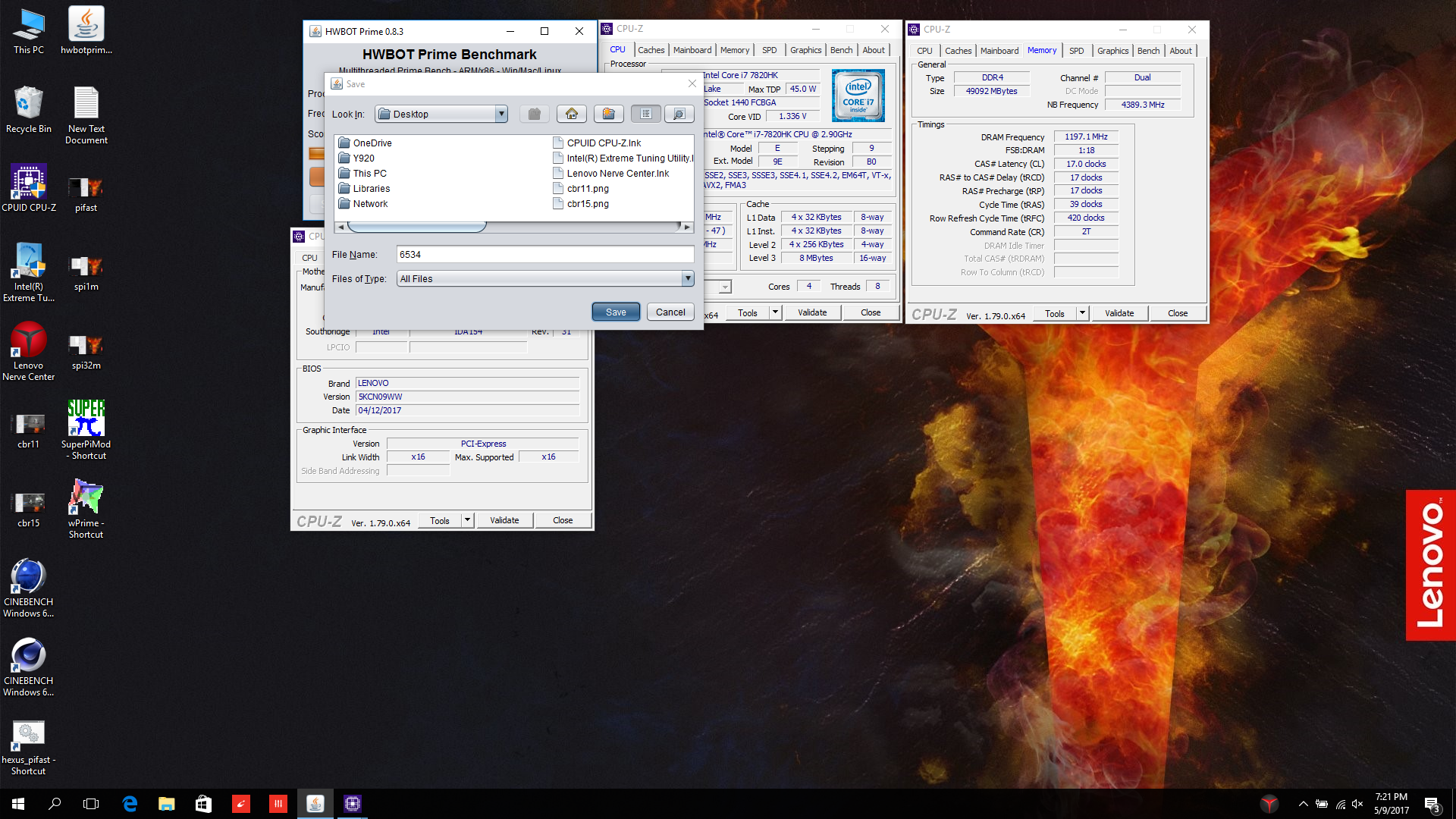Select the hwbotprime Java desktop icon
This screenshot has height=819, width=1456.
pyautogui.click(x=86, y=32)
